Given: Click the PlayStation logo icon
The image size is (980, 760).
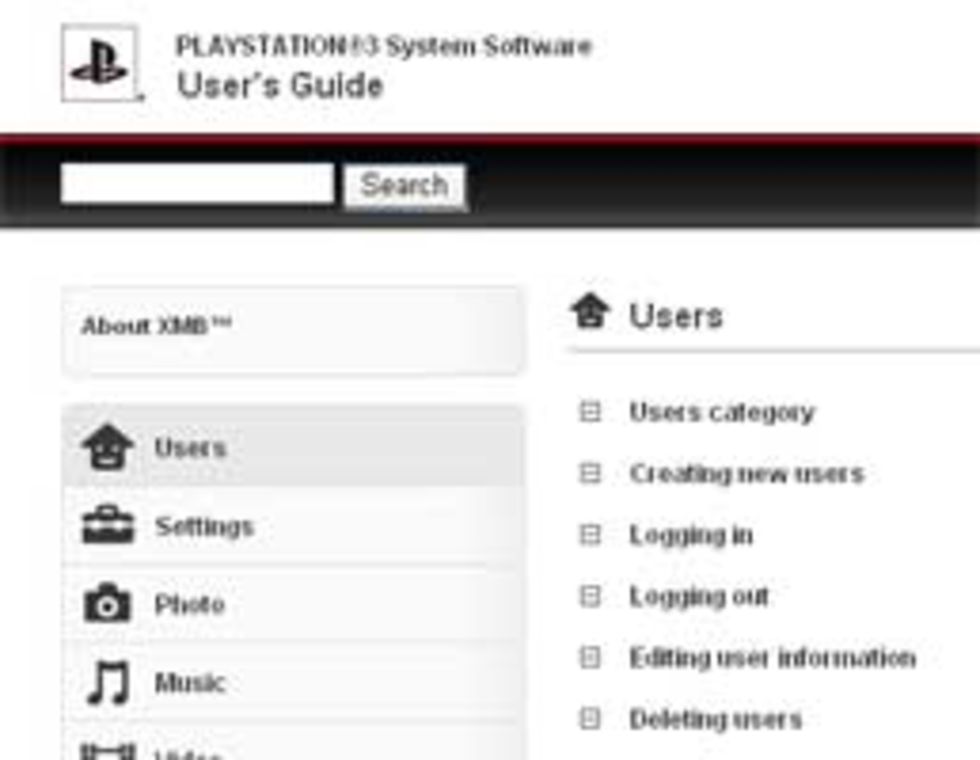Looking at the screenshot, I should 99,63.
